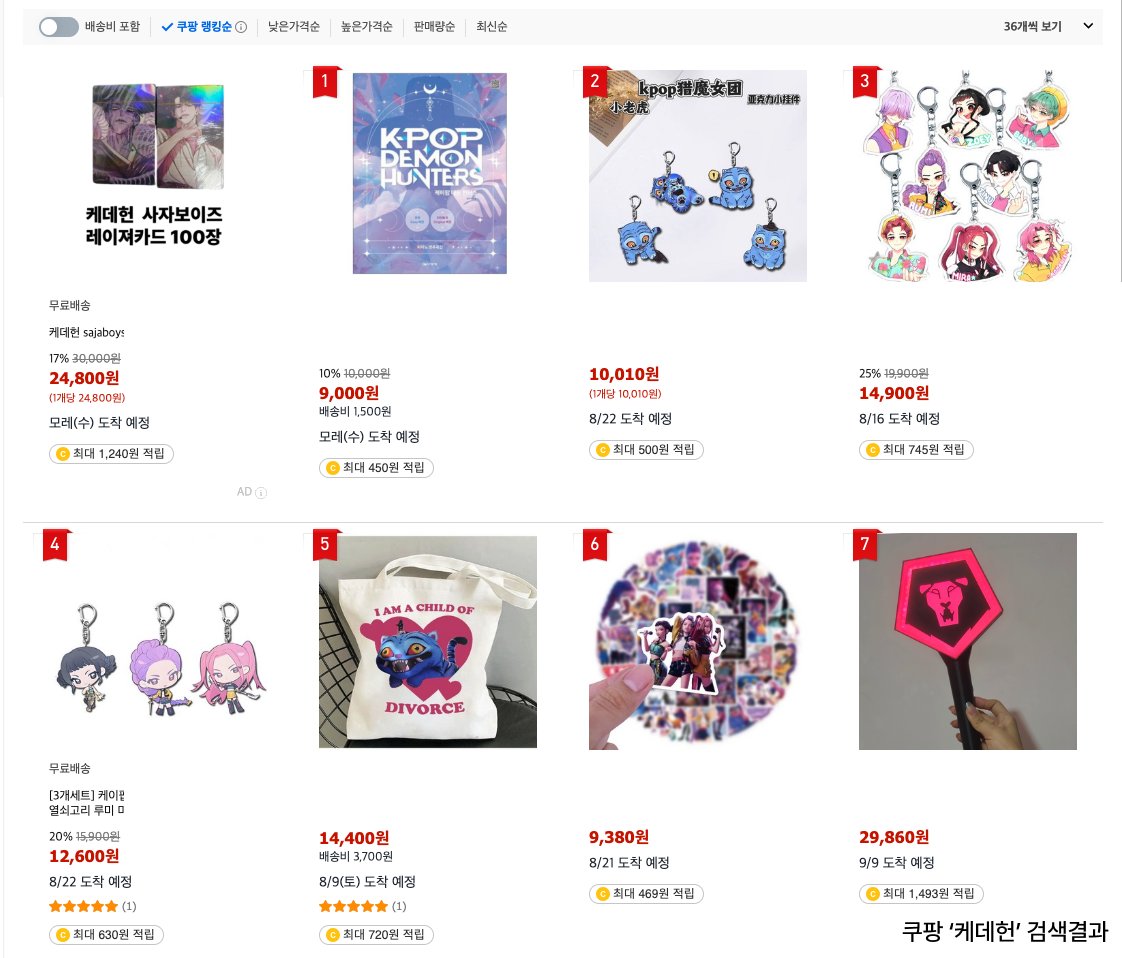
Task: Click the AD info icon
Action: [261, 492]
